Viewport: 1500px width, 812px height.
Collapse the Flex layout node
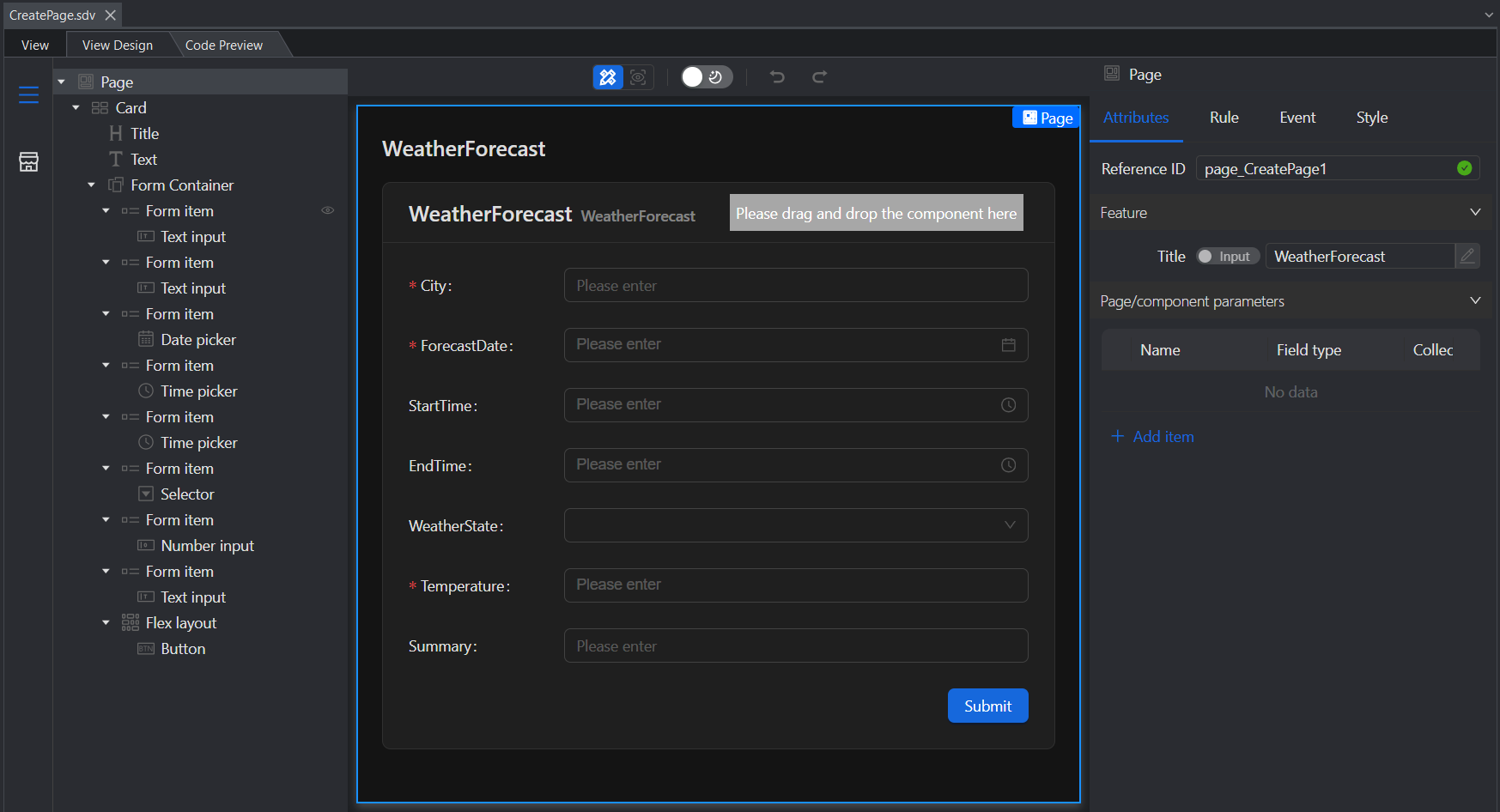pyautogui.click(x=106, y=623)
